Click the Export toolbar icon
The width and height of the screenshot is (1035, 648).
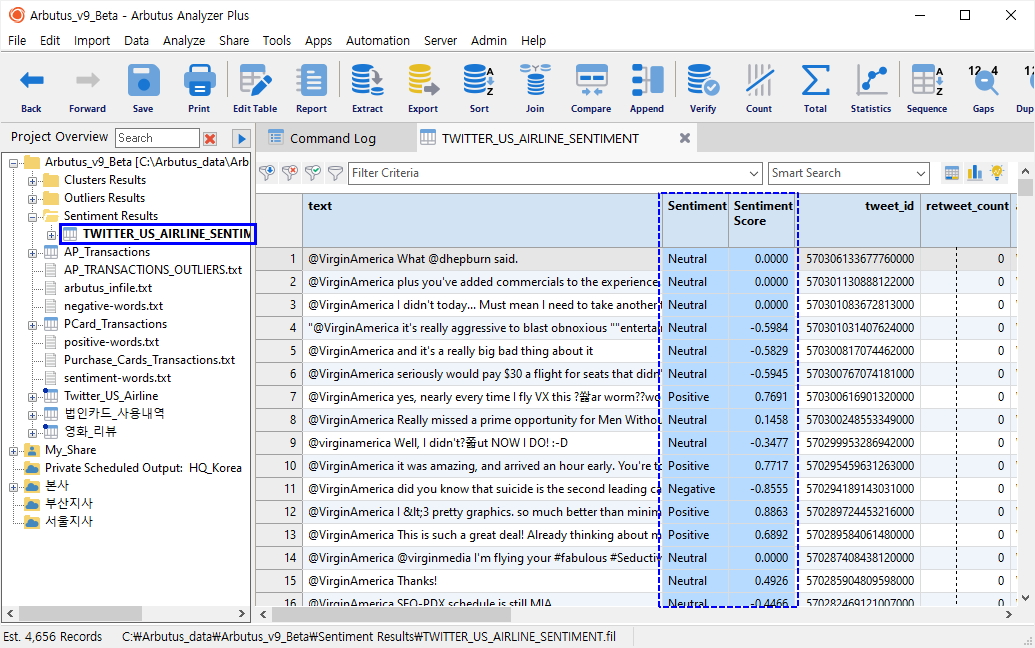pos(422,88)
